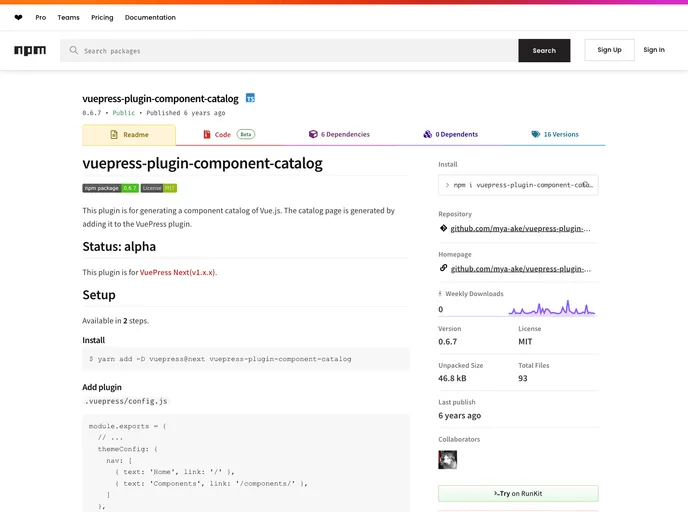Open the 0 Dependents tab
Image resolution: width=688 pixels, height=512 pixels.
(x=451, y=134)
